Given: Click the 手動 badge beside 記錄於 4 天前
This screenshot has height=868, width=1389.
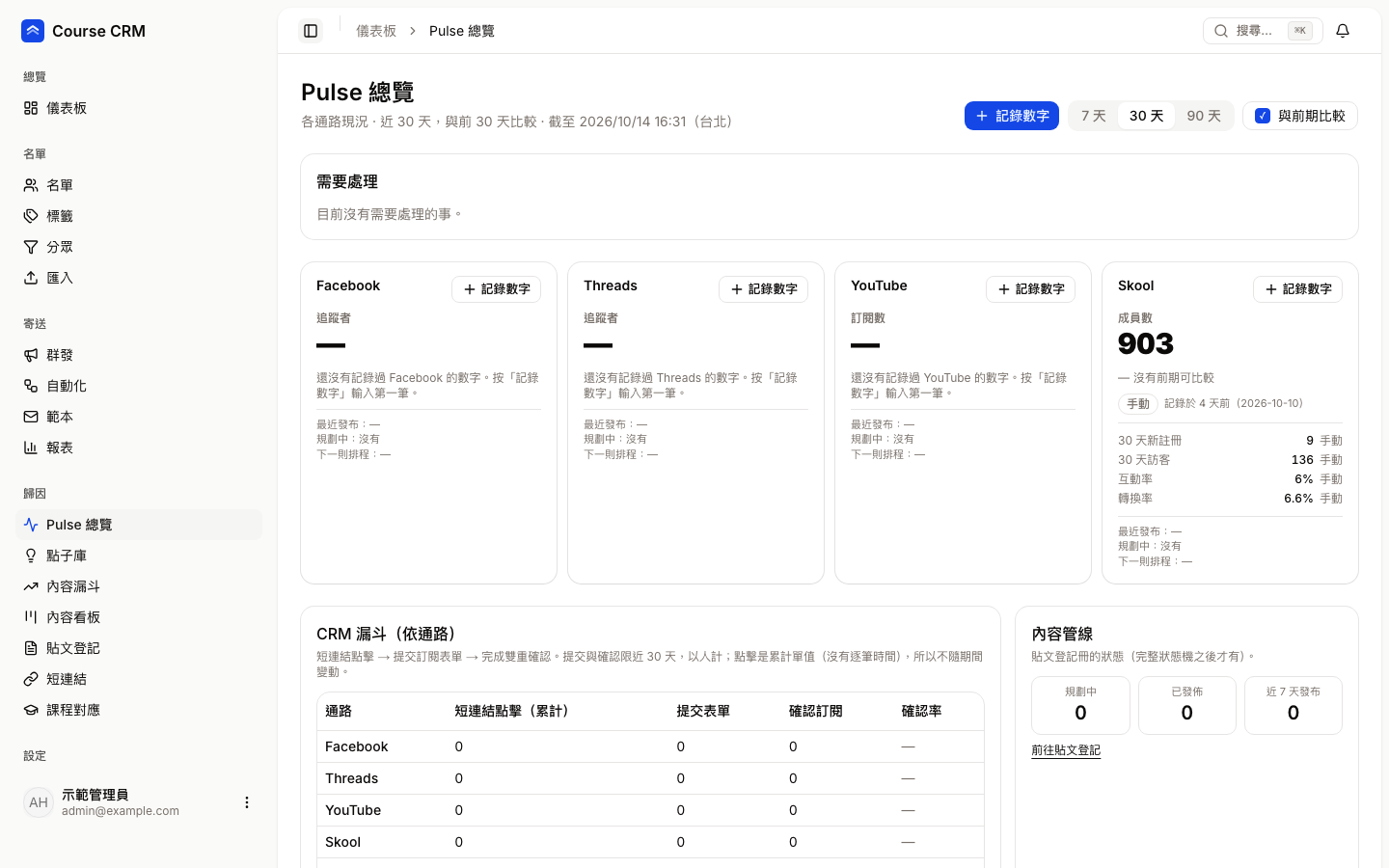Looking at the screenshot, I should click(x=1138, y=404).
